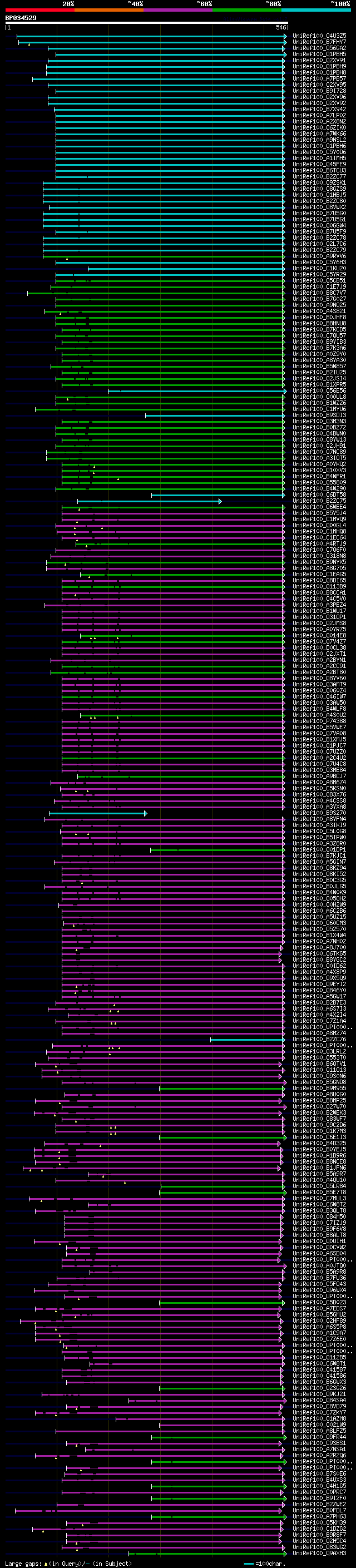Select label UniRef100_A3PEZ4
Screen dimensions: 356x1568
tap(319, 605)
